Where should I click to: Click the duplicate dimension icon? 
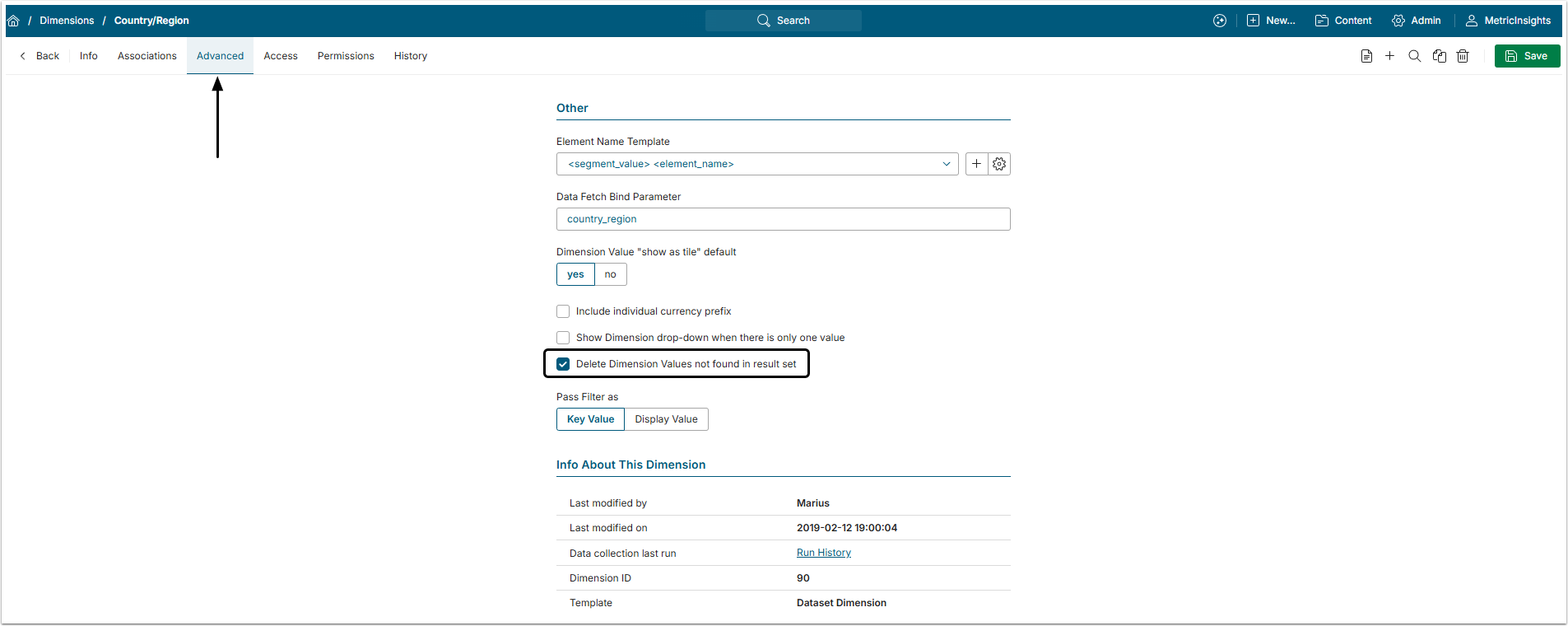[1440, 56]
